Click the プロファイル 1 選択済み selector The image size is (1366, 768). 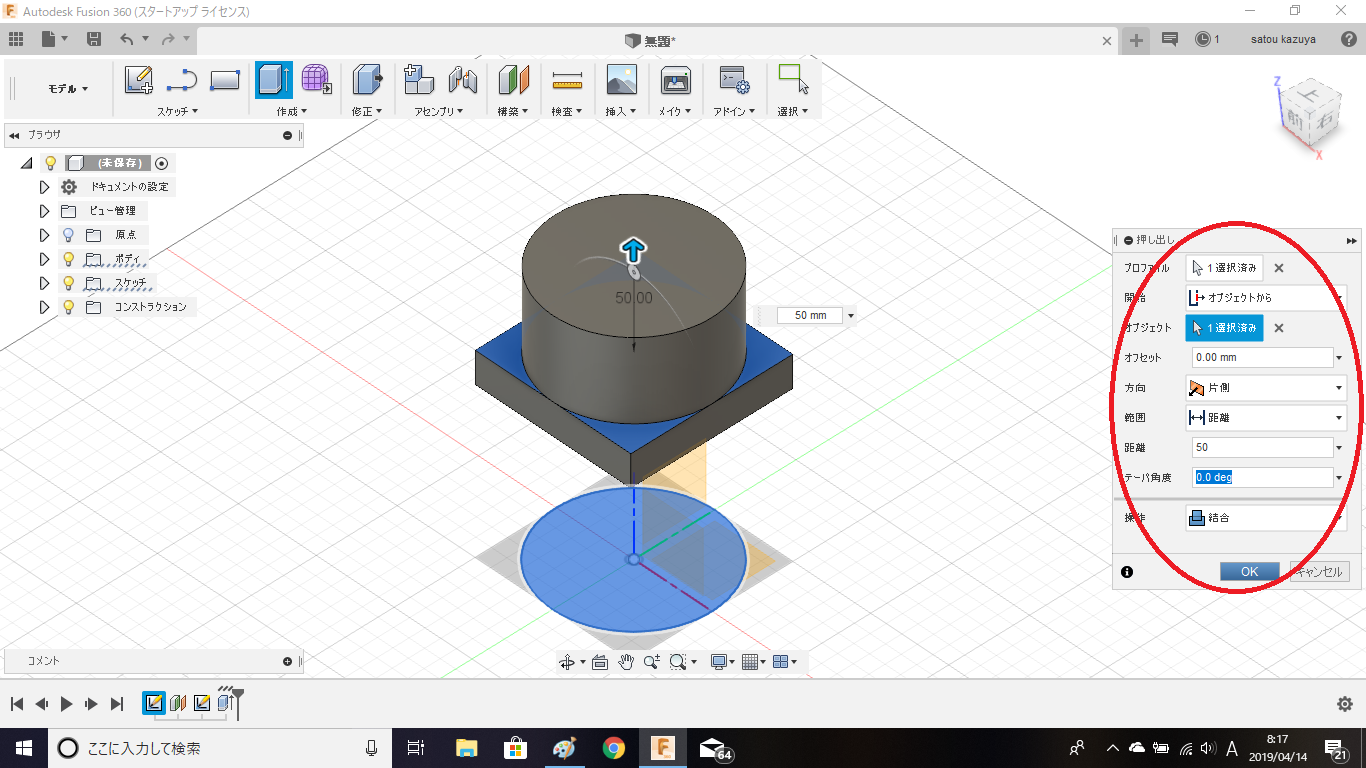pyautogui.click(x=1224, y=268)
